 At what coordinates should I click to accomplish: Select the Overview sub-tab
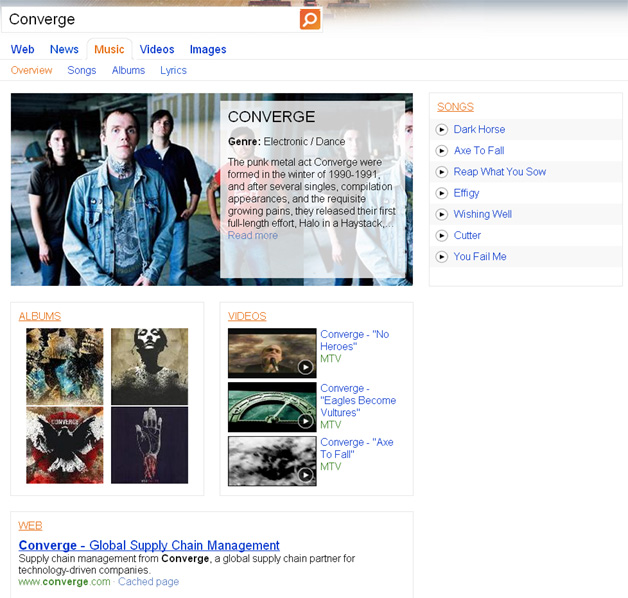(31, 70)
